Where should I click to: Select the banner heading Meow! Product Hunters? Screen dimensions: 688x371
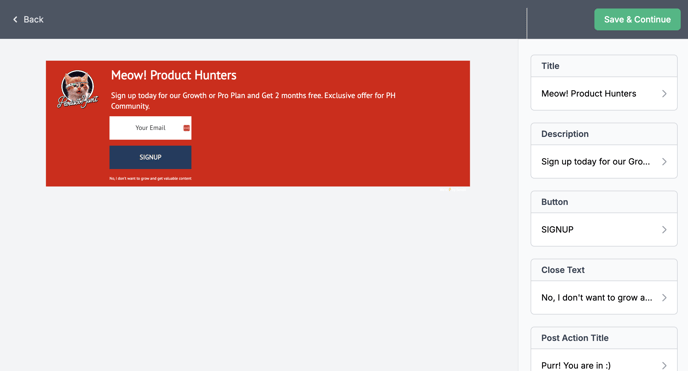pos(173,75)
